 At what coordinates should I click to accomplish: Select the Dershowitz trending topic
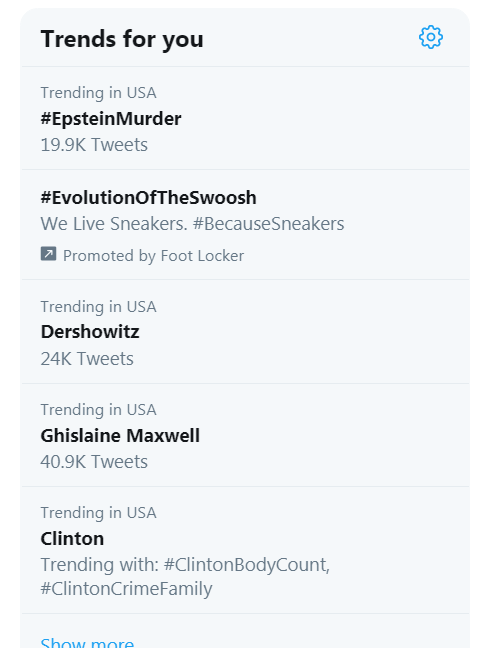point(90,332)
